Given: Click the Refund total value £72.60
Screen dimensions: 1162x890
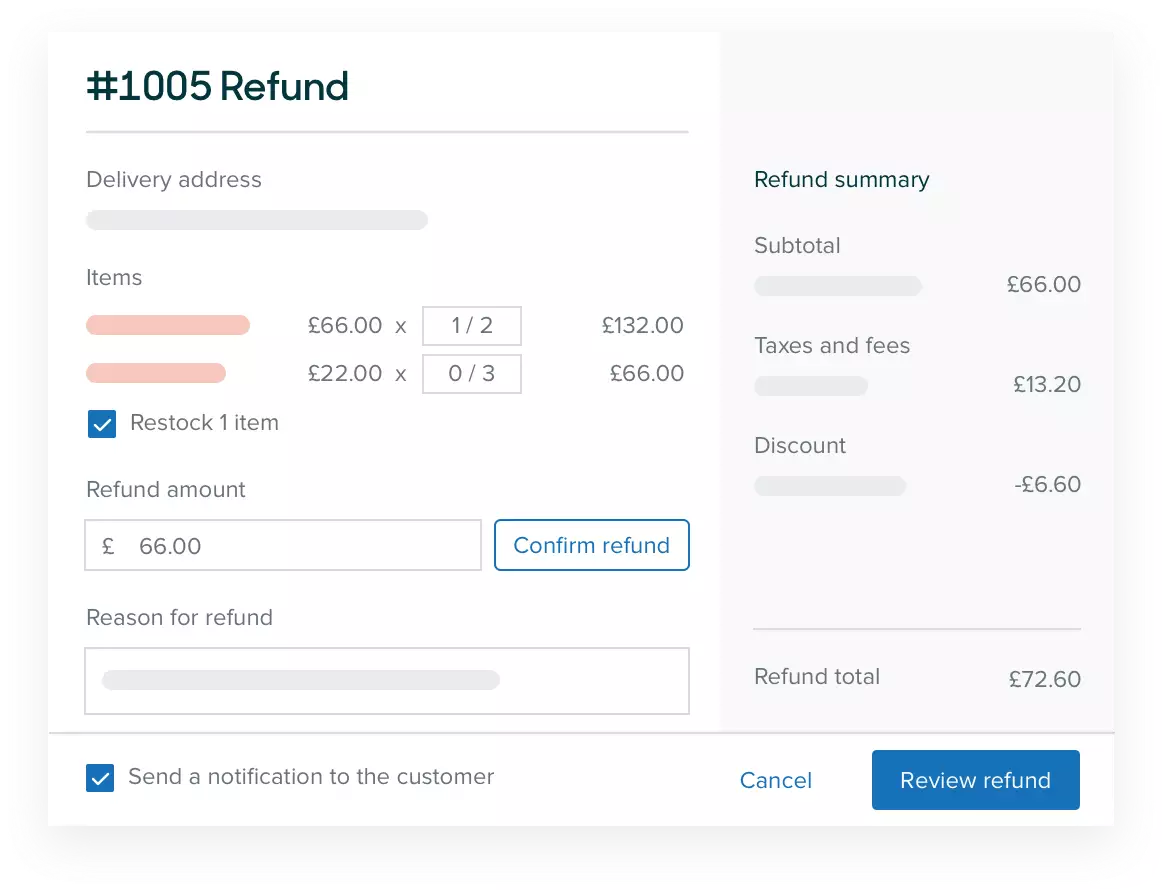Looking at the screenshot, I should pyautogui.click(x=1045, y=679).
